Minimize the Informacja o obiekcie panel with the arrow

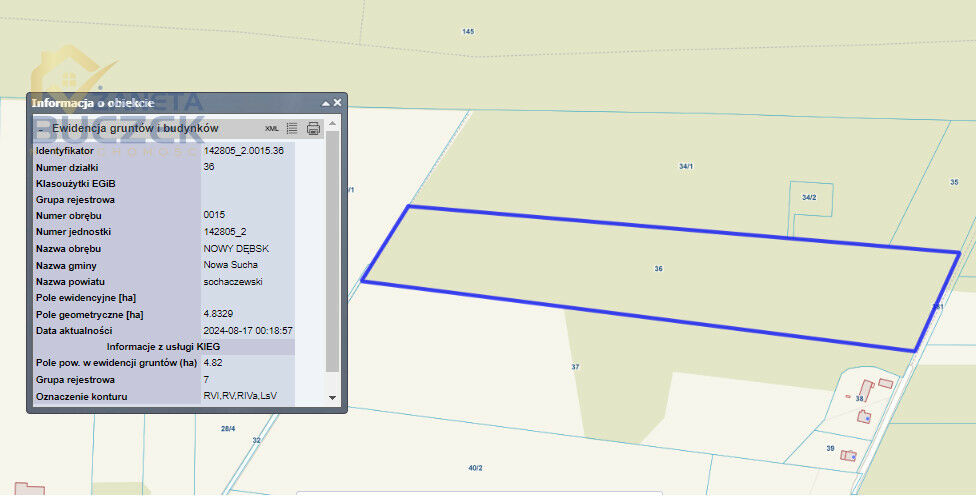pyautogui.click(x=325, y=103)
